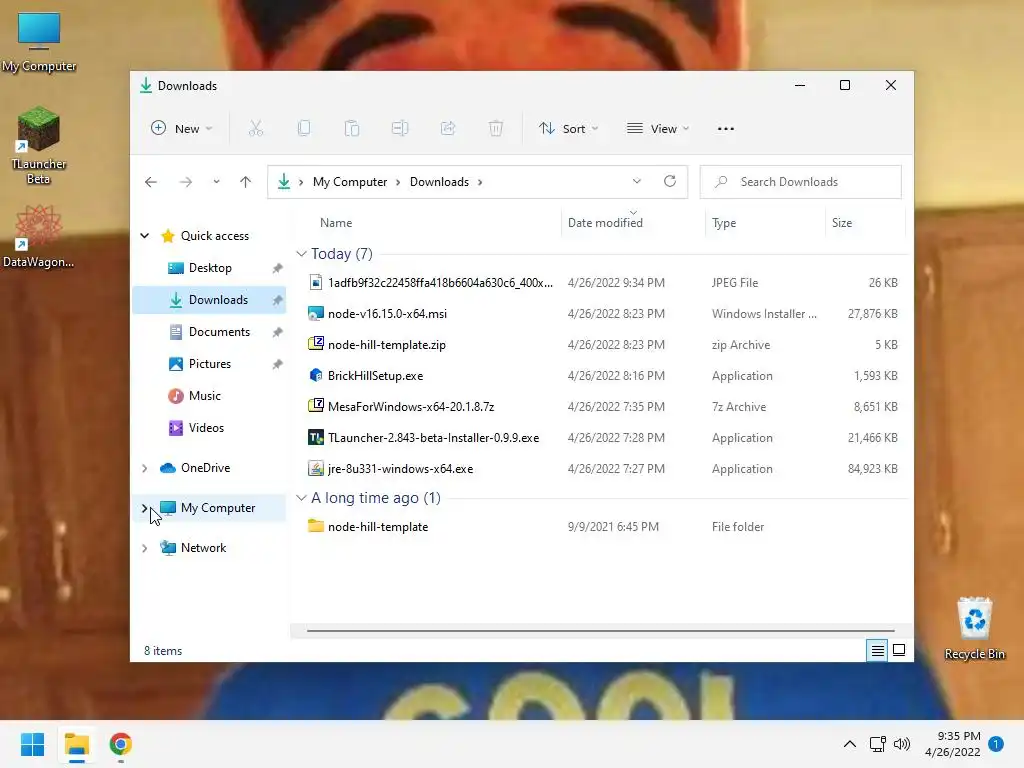Switch to details view layout icon
The width and height of the screenshot is (1024, 768).
tap(877, 650)
